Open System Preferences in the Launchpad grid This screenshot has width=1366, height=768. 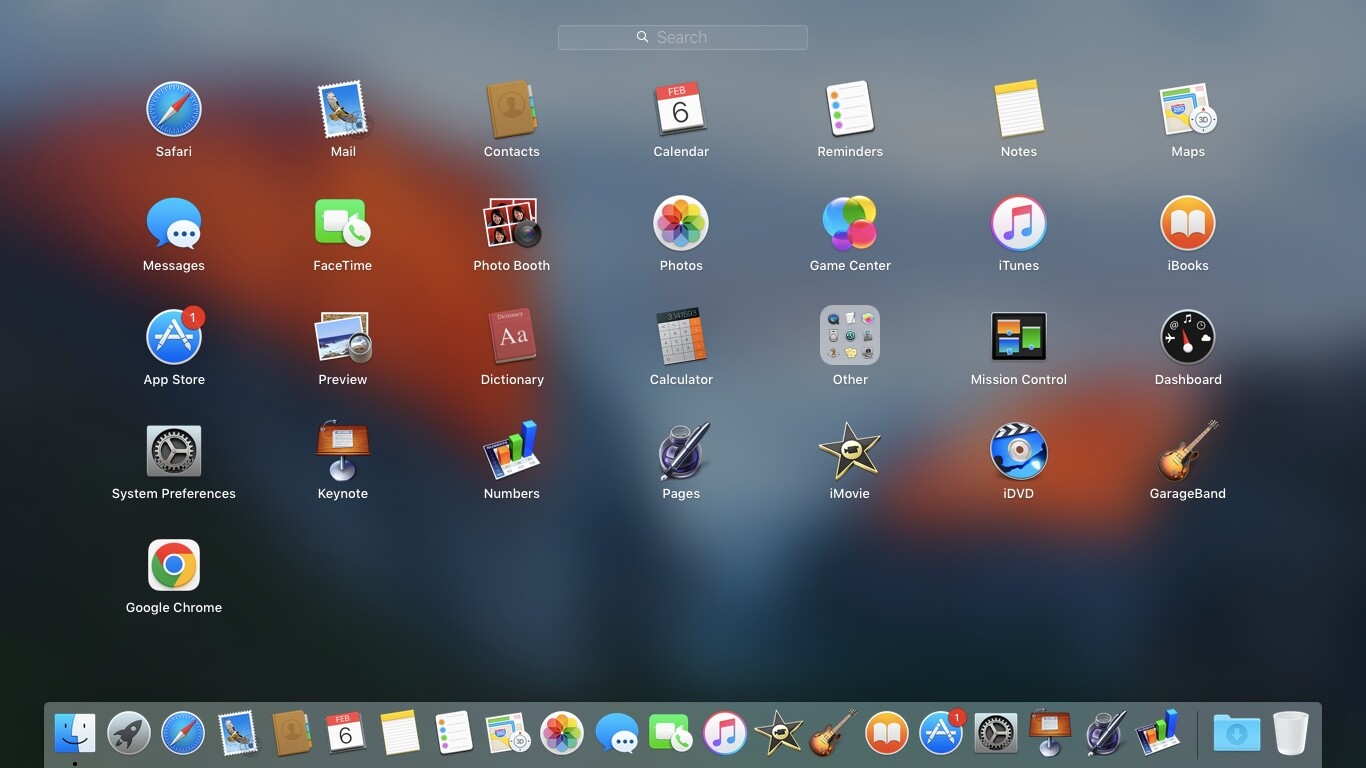(x=174, y=451)
